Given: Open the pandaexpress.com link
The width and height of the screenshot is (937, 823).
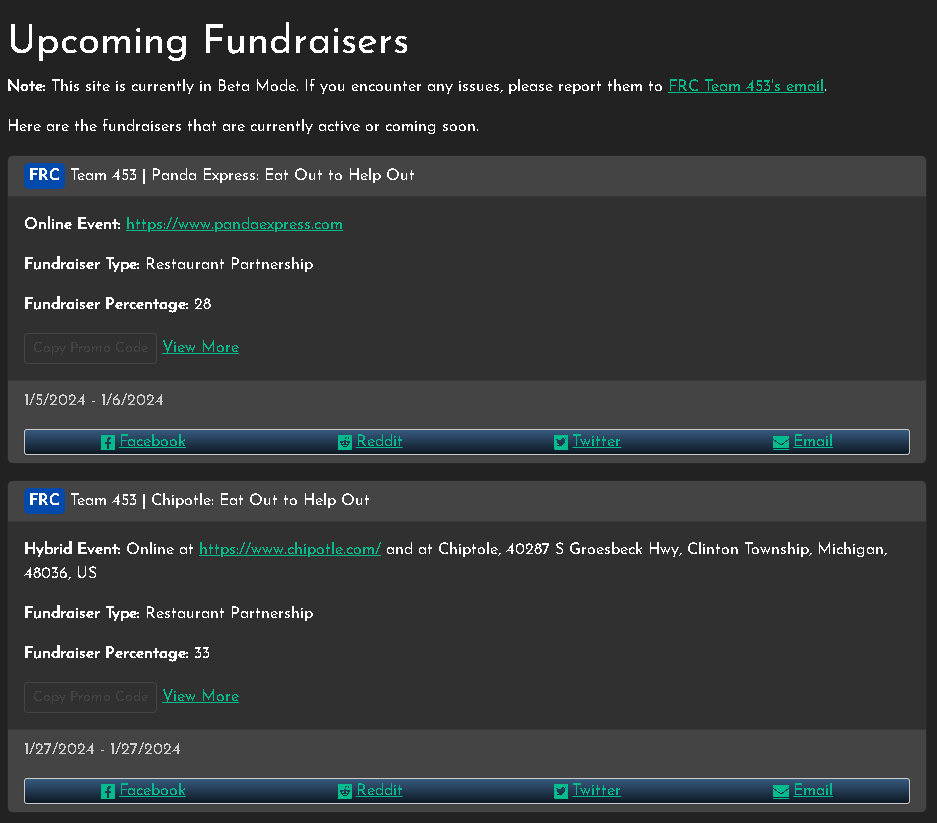Looking at the screenshot, I should pos(234,224).
